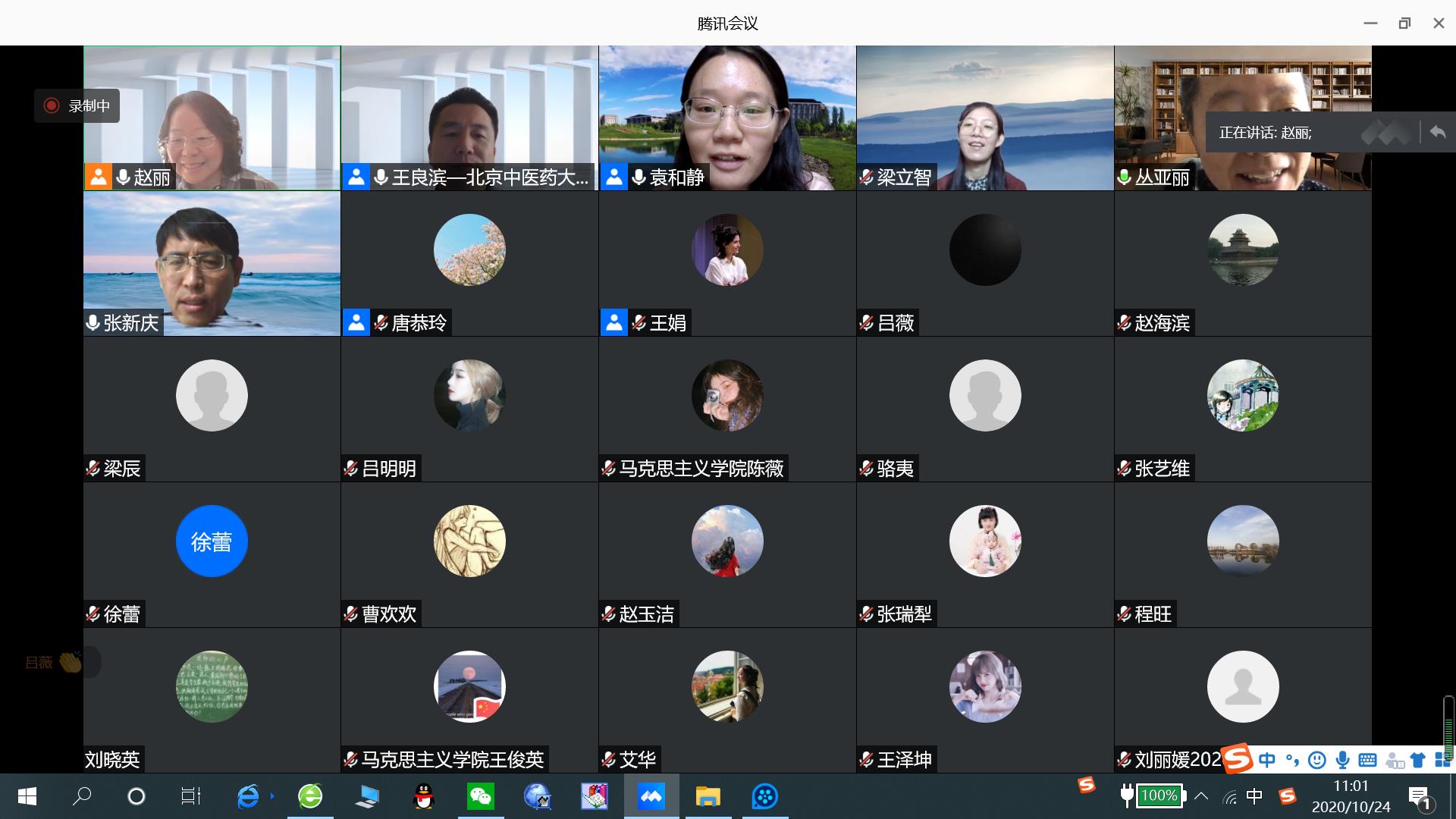Click the blue person badge beside 王娟
The width and height of the screenshot is (1456, 819).
click(613, 322)
